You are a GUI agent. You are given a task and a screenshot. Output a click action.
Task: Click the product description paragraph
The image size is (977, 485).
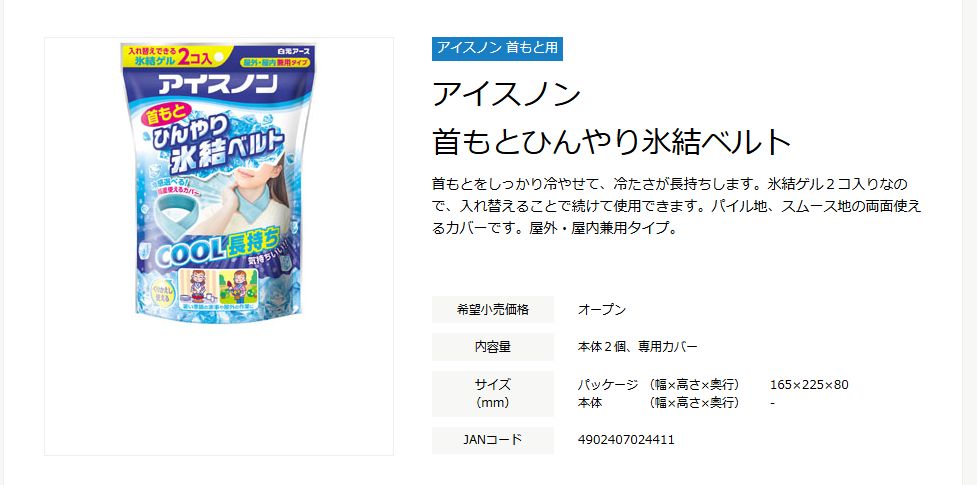675,206
